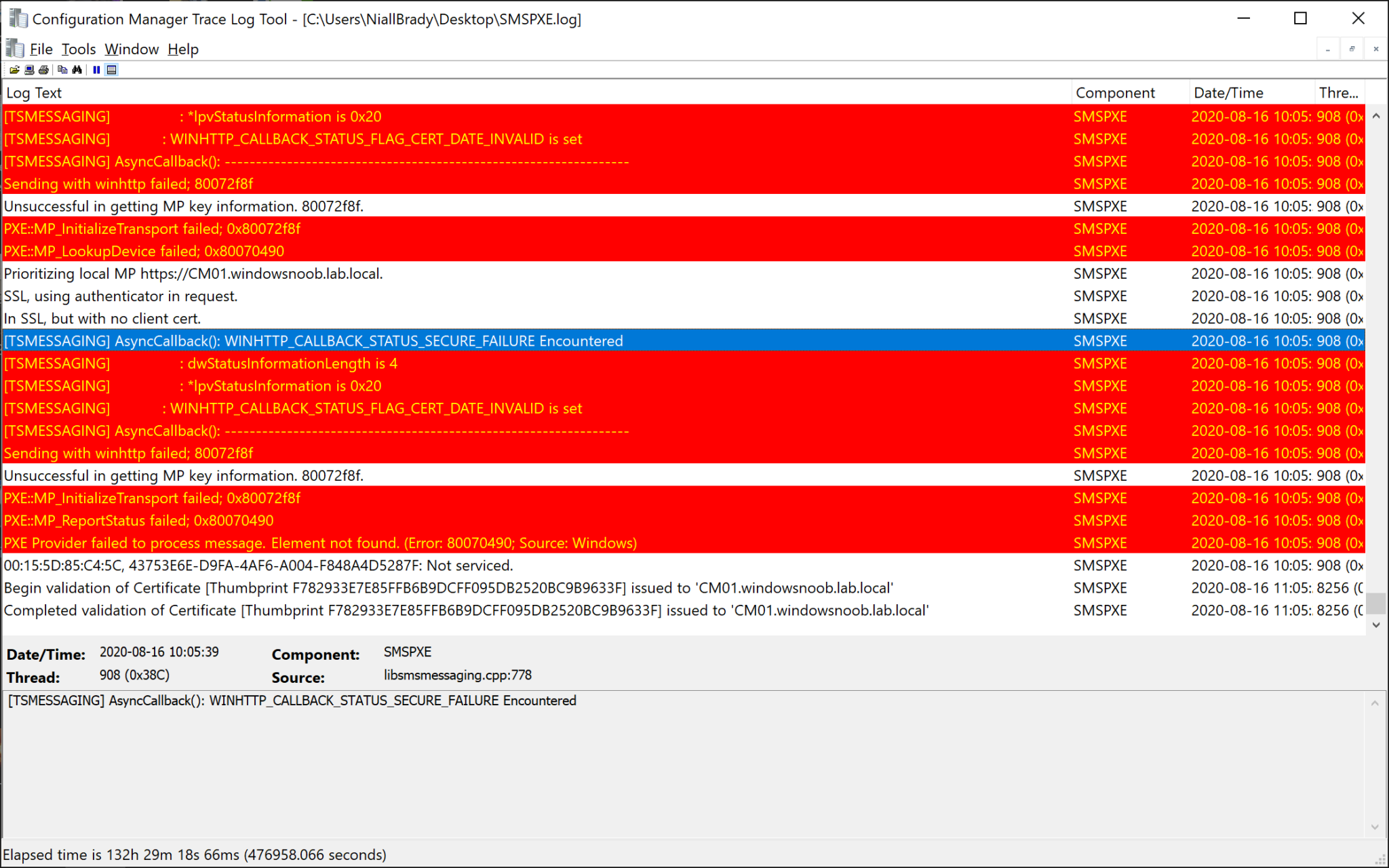Click the CMTrace icon left of File
Viewport: 1389px width, 868px height.
click(14, 49)
